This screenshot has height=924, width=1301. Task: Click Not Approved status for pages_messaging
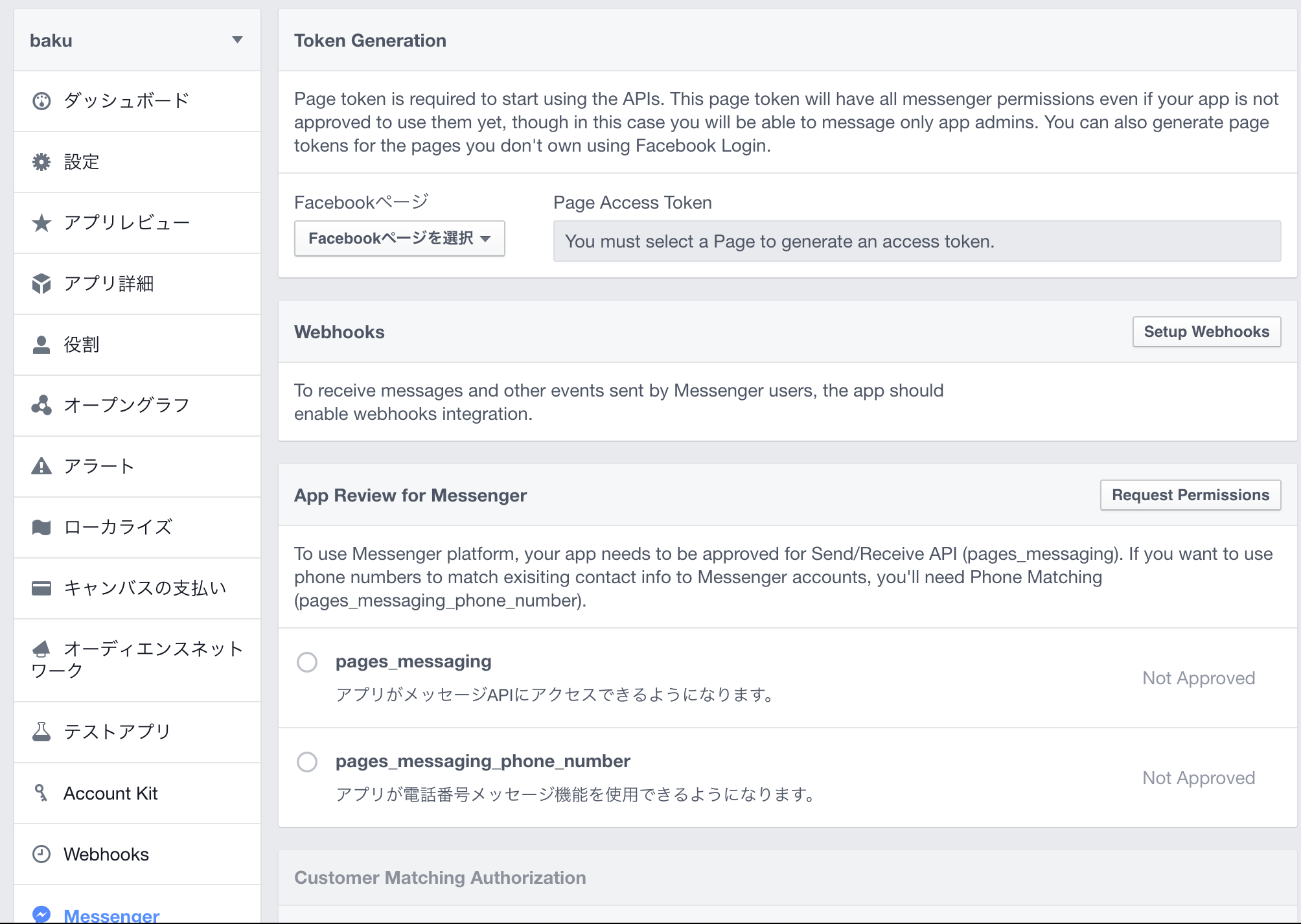[x=1199, y=678]
